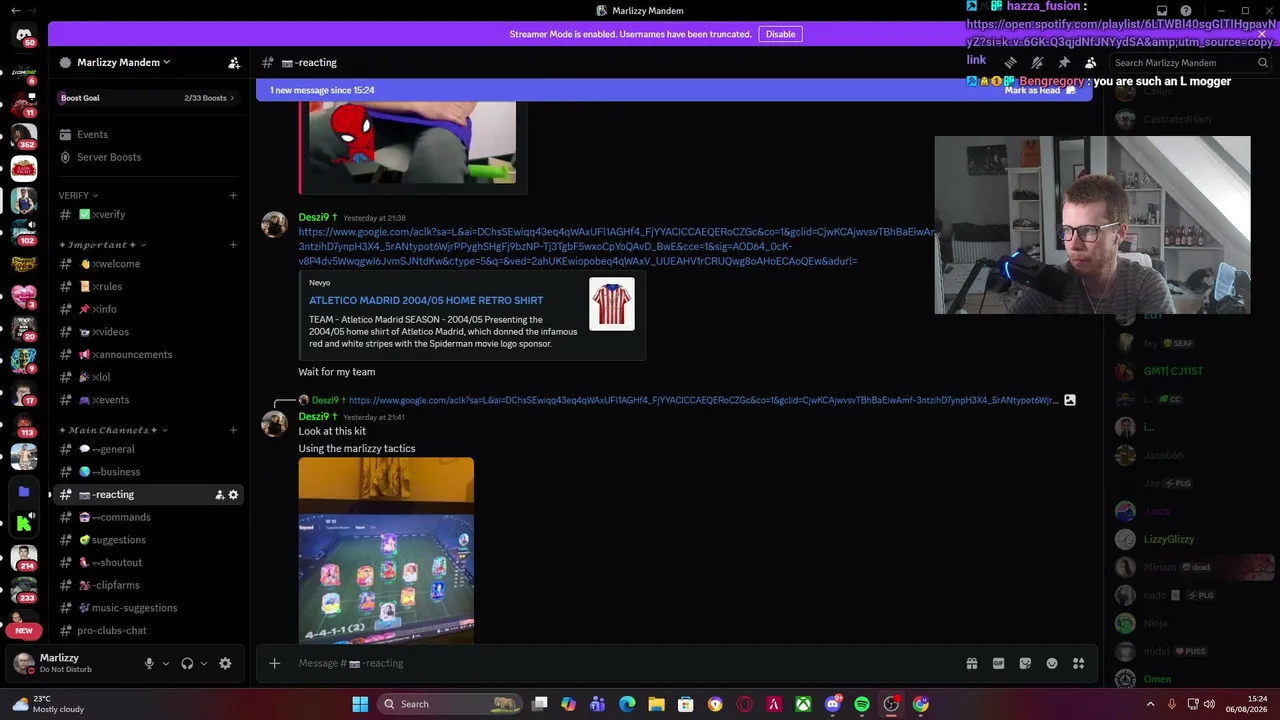
Task: Open the shoutout channel
Action: click(148, 562)
